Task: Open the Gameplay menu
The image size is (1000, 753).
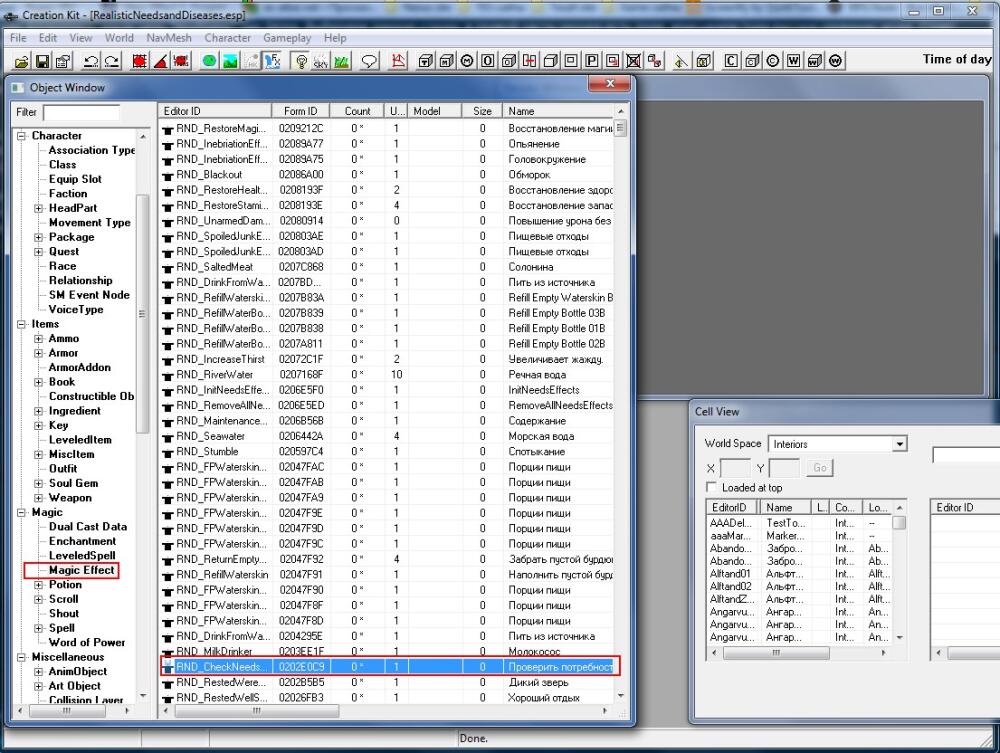Action: [287, 38]
